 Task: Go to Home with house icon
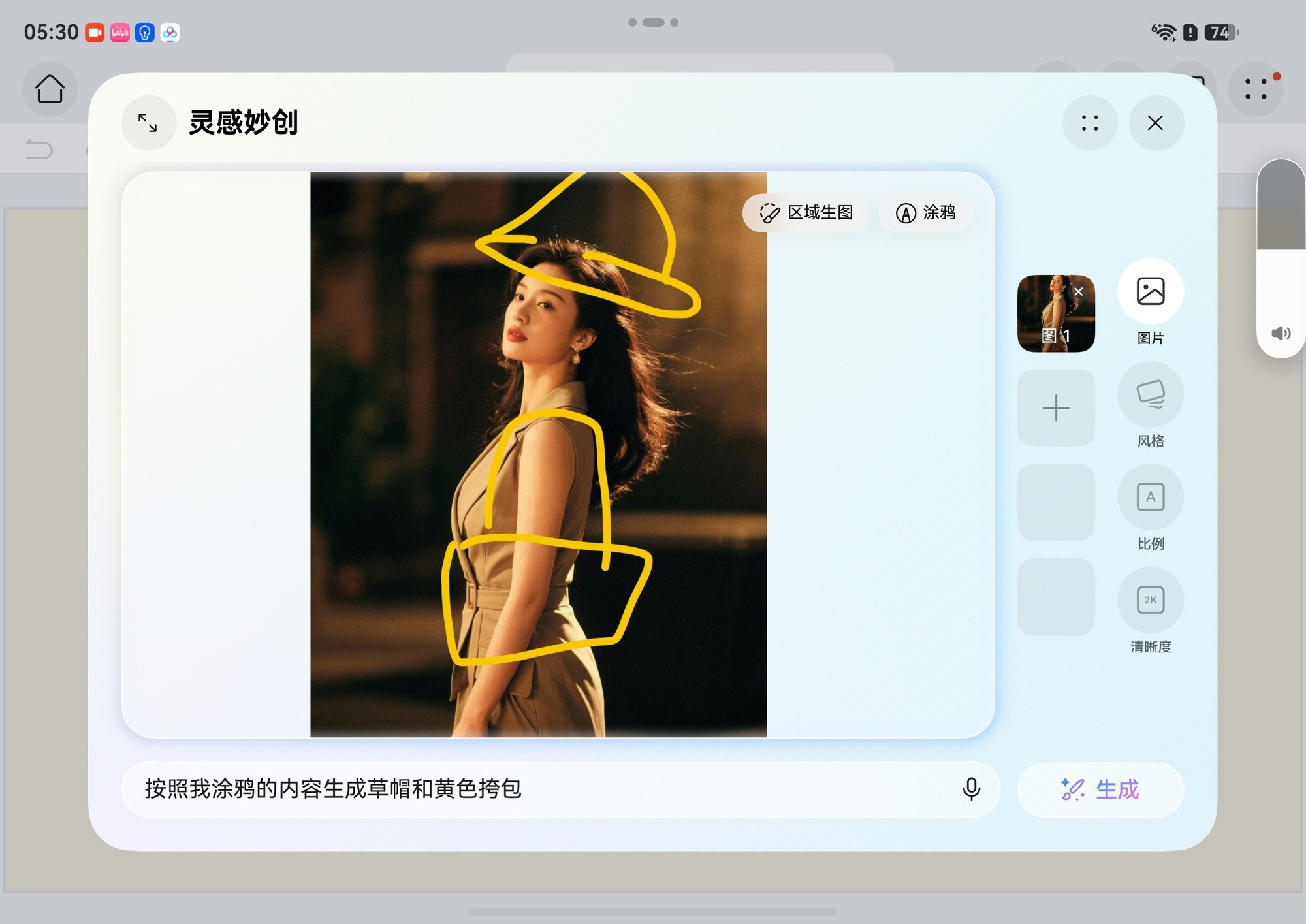(50, 89)
